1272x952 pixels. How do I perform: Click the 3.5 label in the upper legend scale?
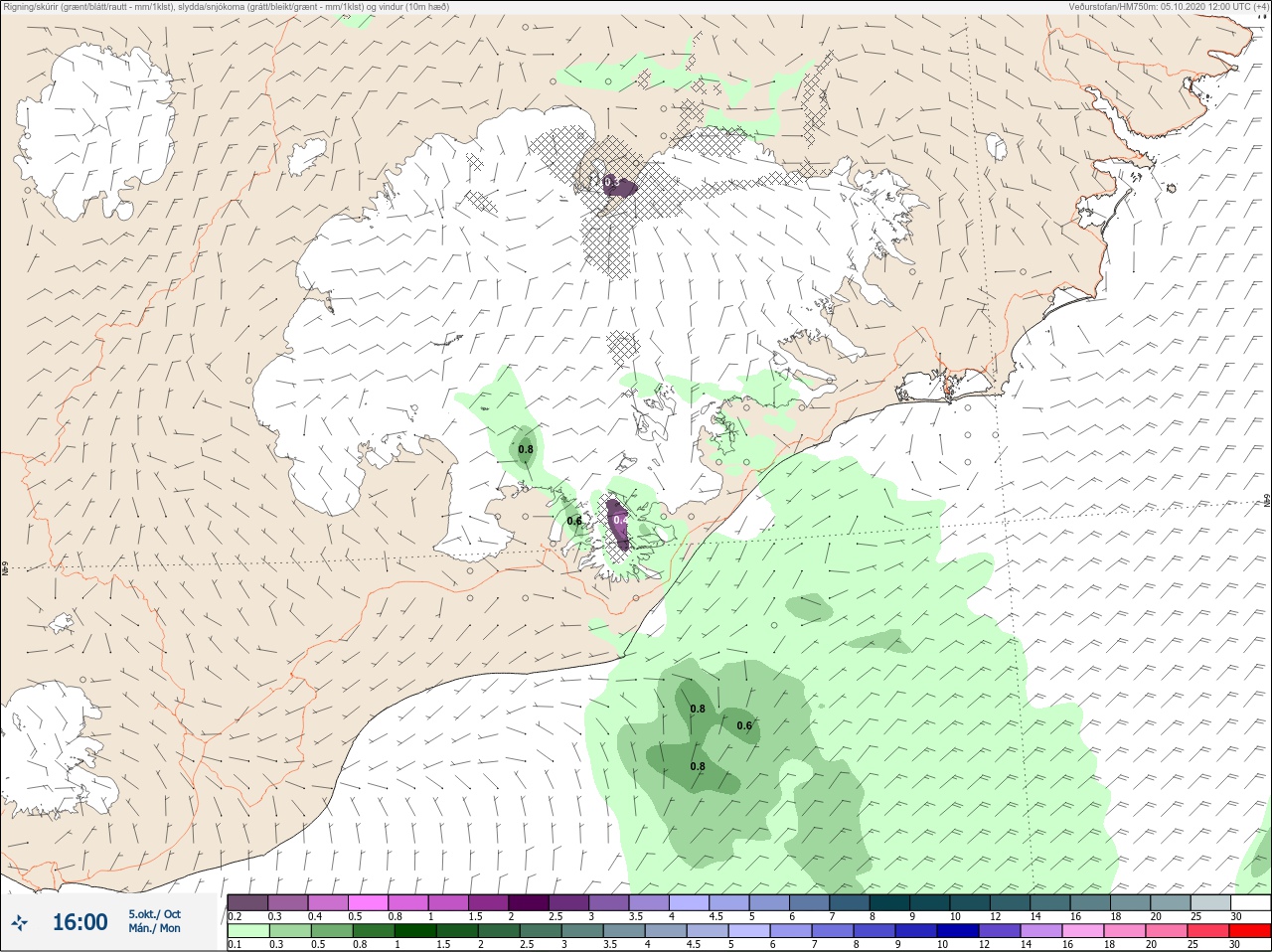[636, 916]
